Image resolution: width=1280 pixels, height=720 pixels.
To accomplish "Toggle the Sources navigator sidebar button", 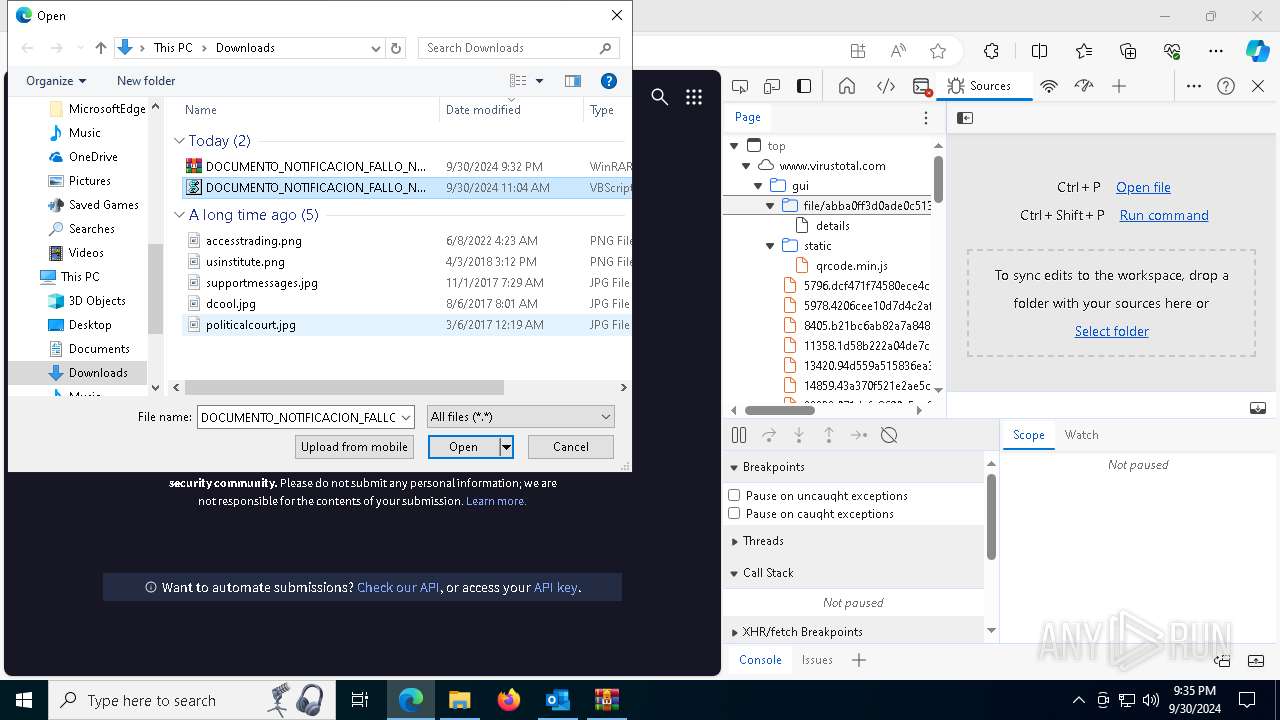I will [x=965, y=118].
